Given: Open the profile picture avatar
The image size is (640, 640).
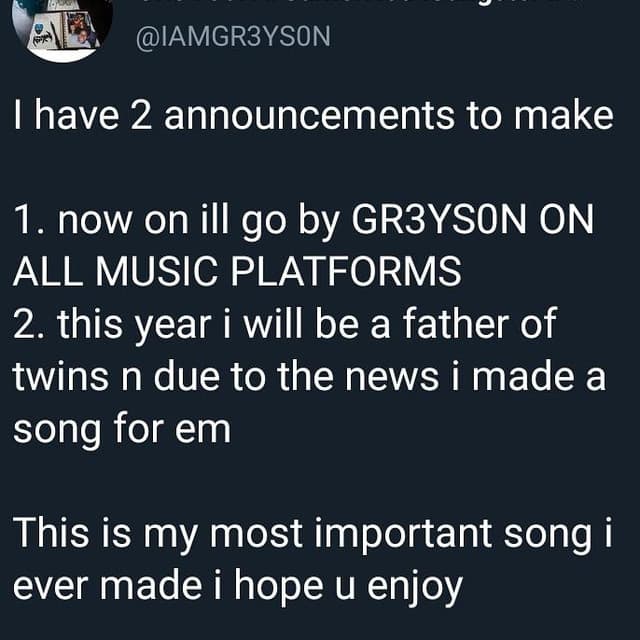Looking at the screenshot, I should pos(62,29).
